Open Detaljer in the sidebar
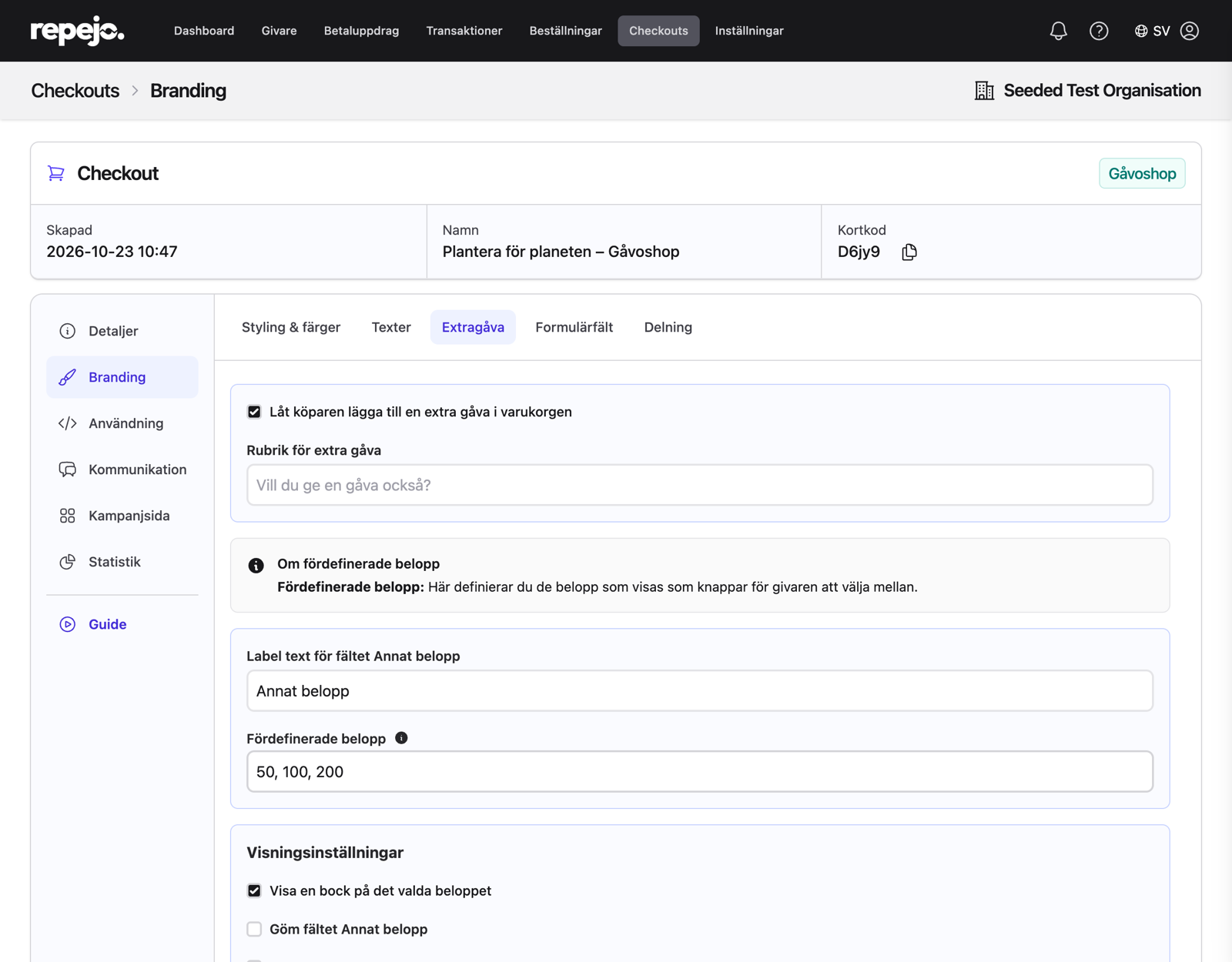This screenshot has height=962, width=1232. click(122, 331)
